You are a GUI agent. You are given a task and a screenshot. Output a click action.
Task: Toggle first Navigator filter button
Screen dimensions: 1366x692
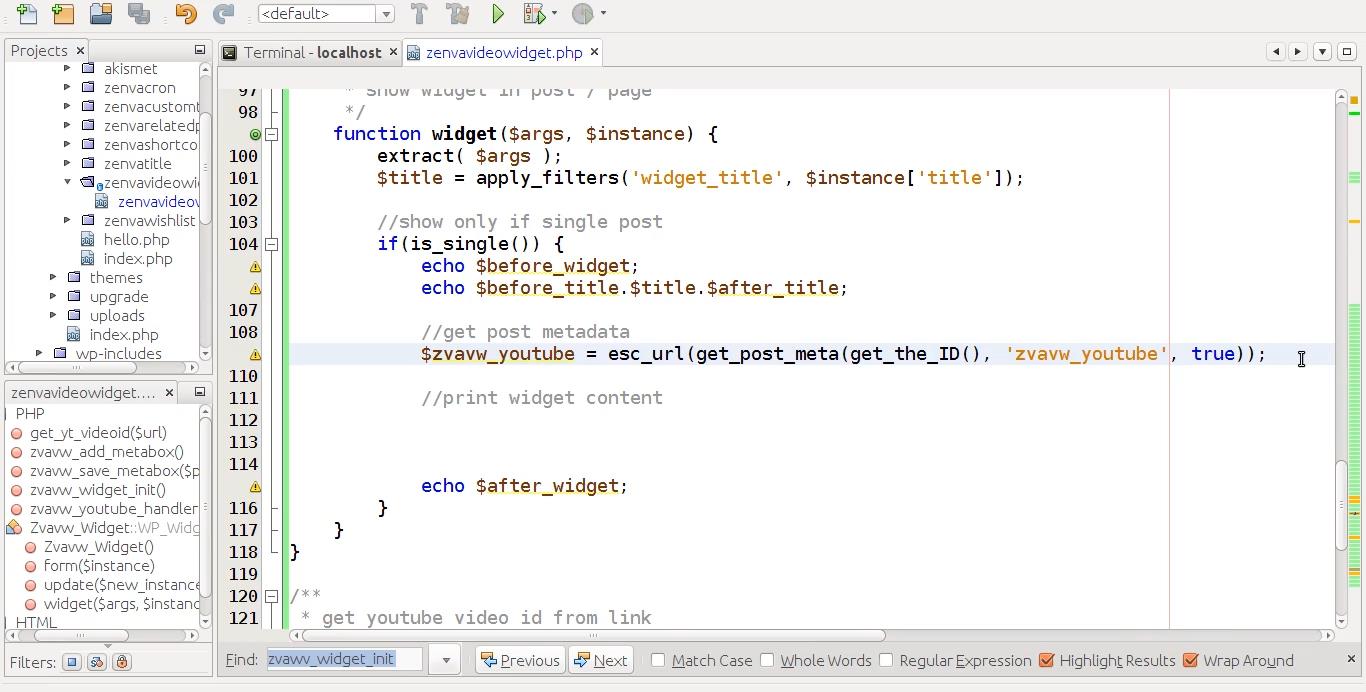(x=72, y=662)
